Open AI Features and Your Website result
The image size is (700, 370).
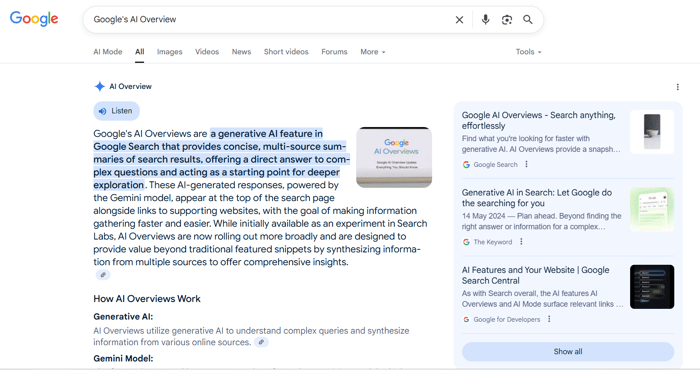535,275
